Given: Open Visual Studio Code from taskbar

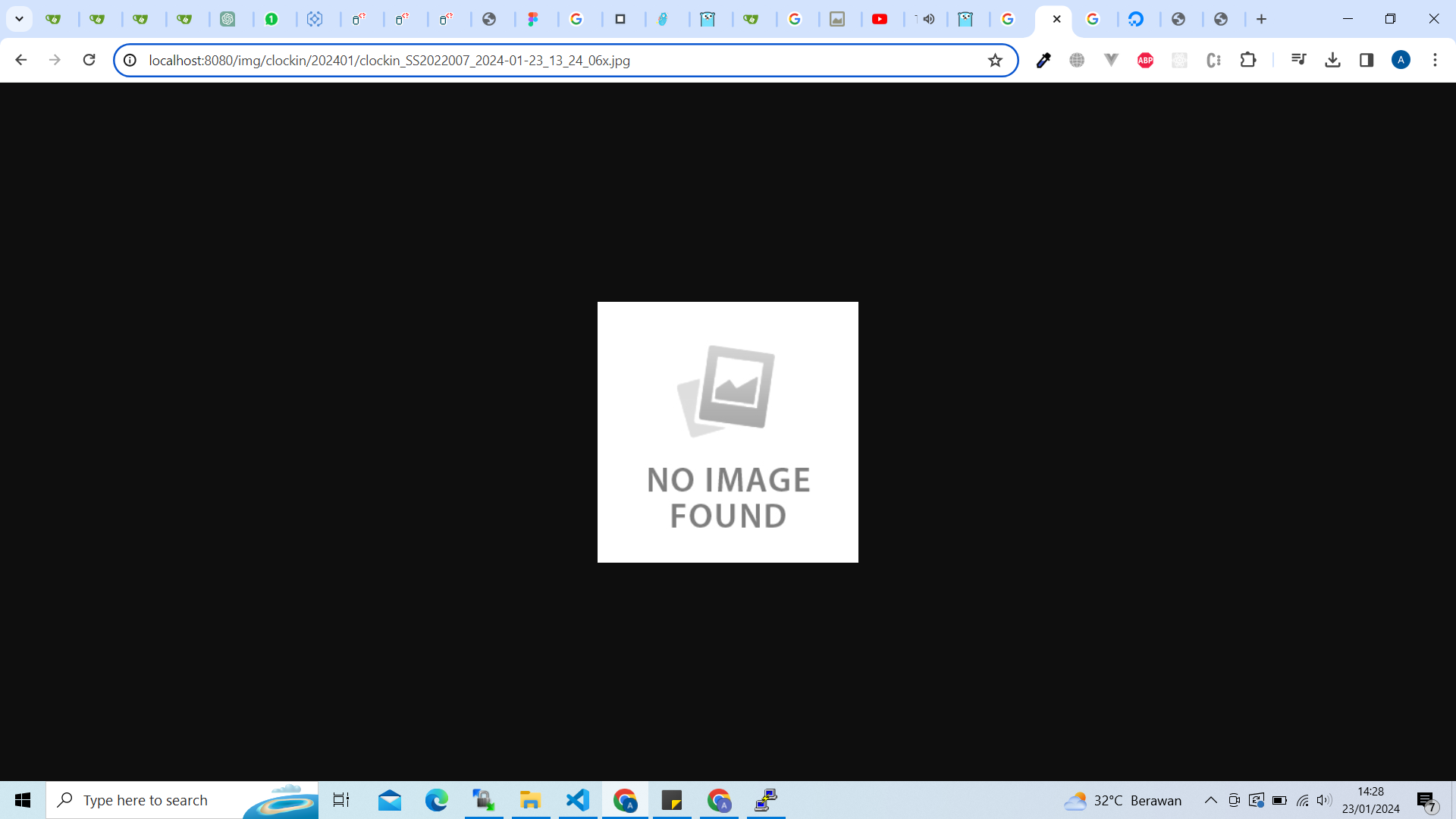Looking at the screenshot, I should (578, 800).
